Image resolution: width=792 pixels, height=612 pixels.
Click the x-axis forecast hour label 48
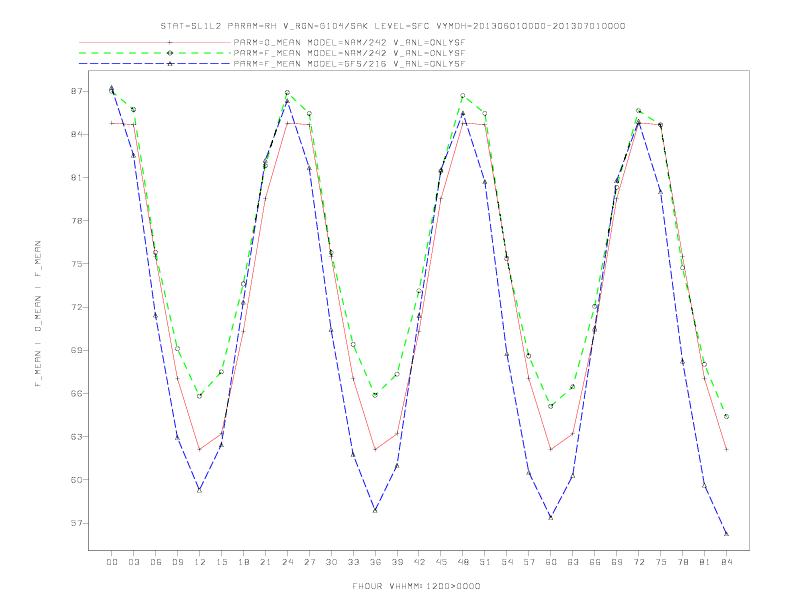click(x=463, y=562)
